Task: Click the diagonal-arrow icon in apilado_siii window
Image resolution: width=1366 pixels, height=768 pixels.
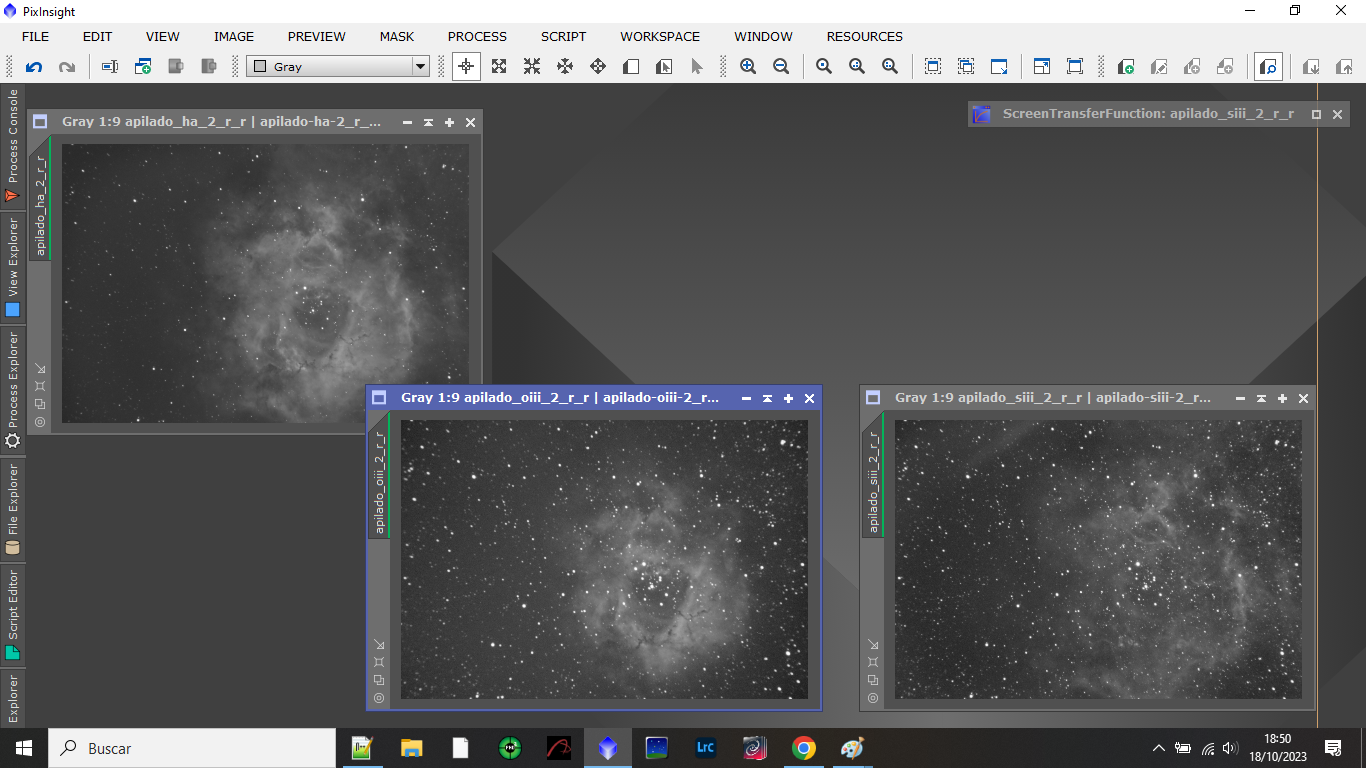Action: [873, 644]
